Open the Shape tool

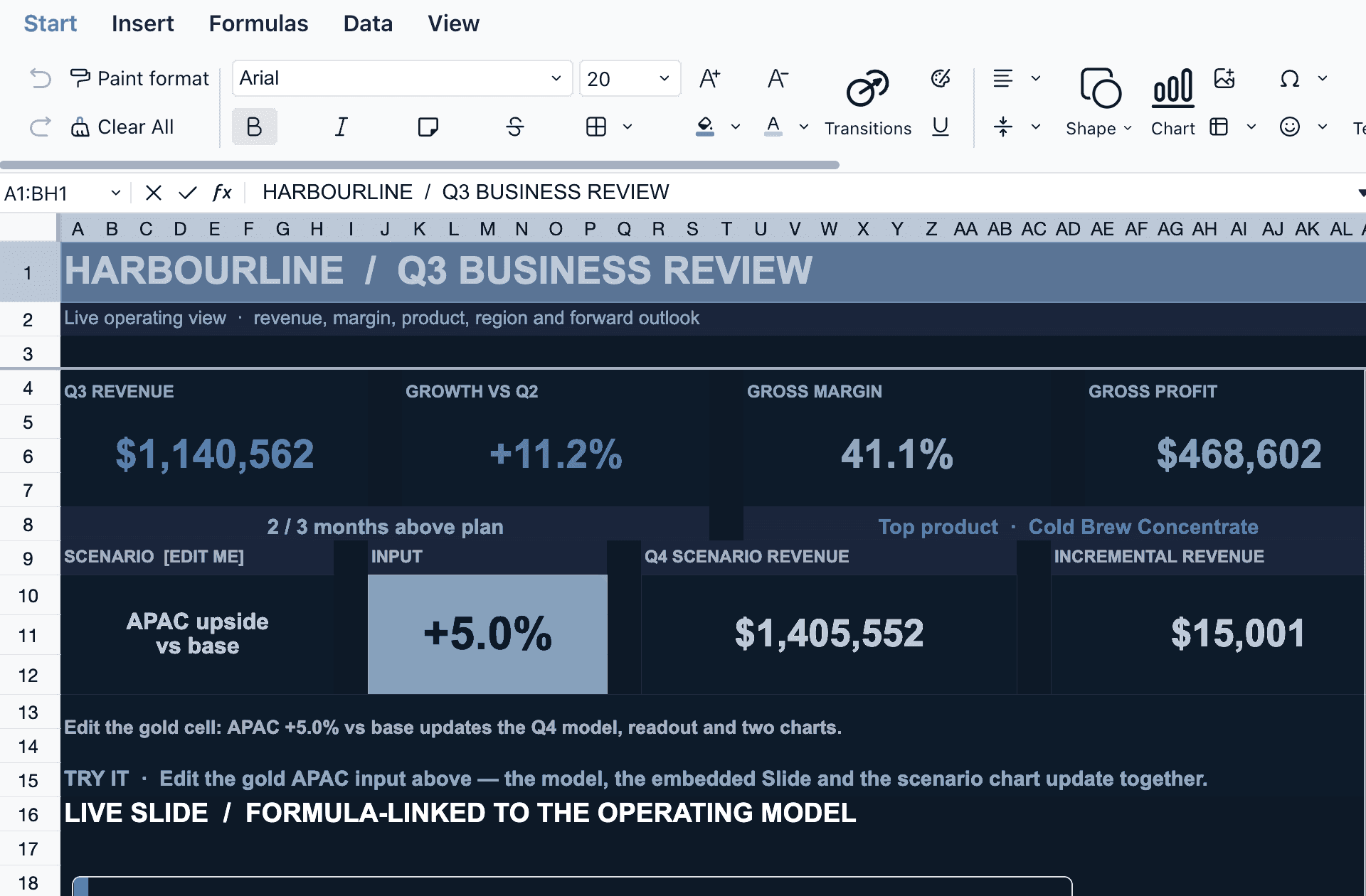(x=1098, y=102)
